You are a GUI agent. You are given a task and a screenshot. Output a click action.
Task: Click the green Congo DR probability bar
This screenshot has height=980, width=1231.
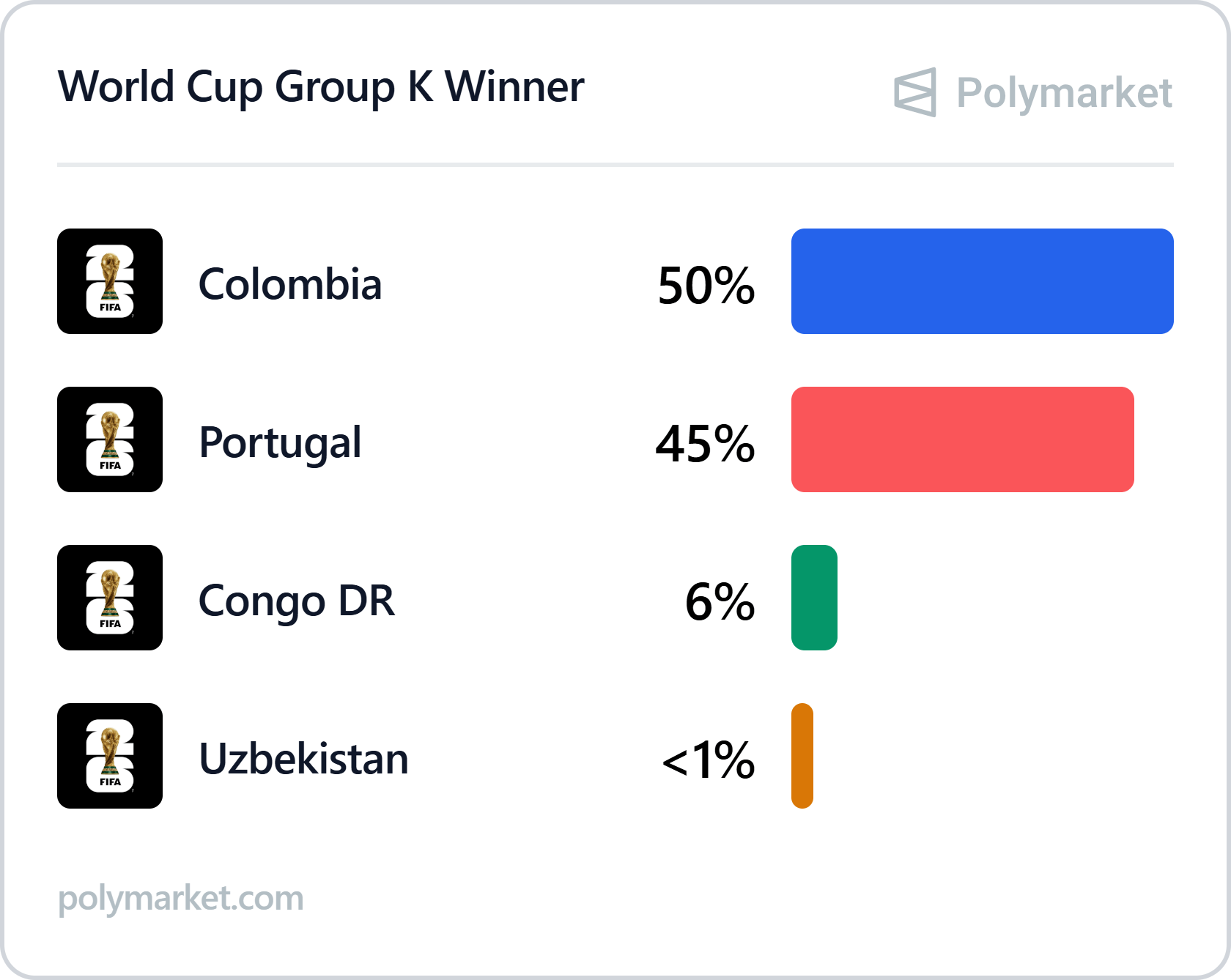coord(814,598)
